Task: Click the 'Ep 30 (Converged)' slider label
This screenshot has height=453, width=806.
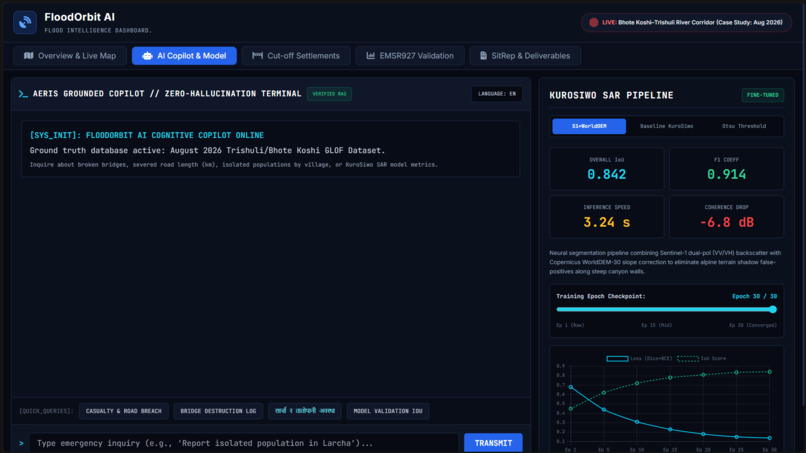Action: coord(753,325)
